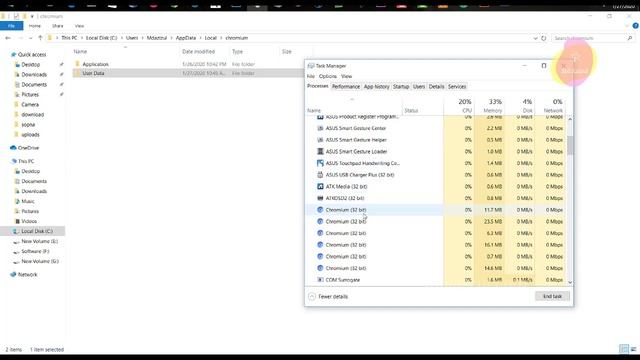The width and height of the screenshot is (640, 360).
Task: Click the User Data folder icon
Action: coord(78,73)
